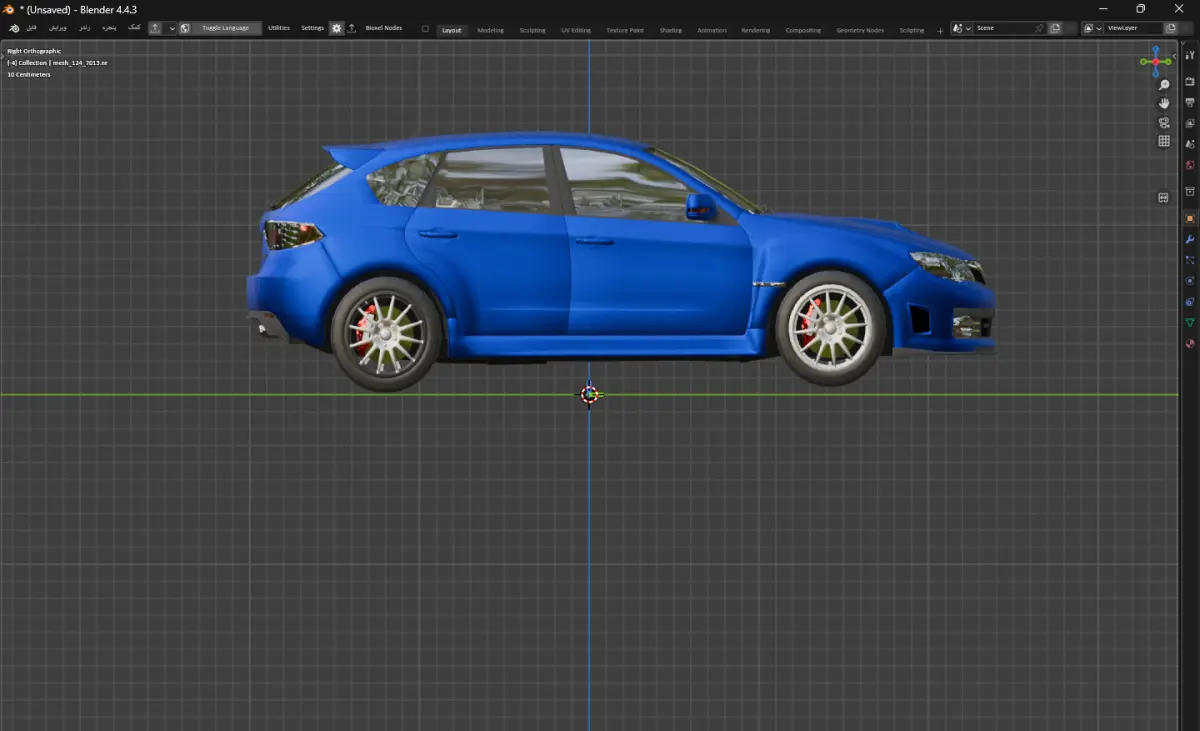The width and height of the screenshot is (1200, 731).
Task: Open the پنجره (Window) menu
Action: pos(109,28)
